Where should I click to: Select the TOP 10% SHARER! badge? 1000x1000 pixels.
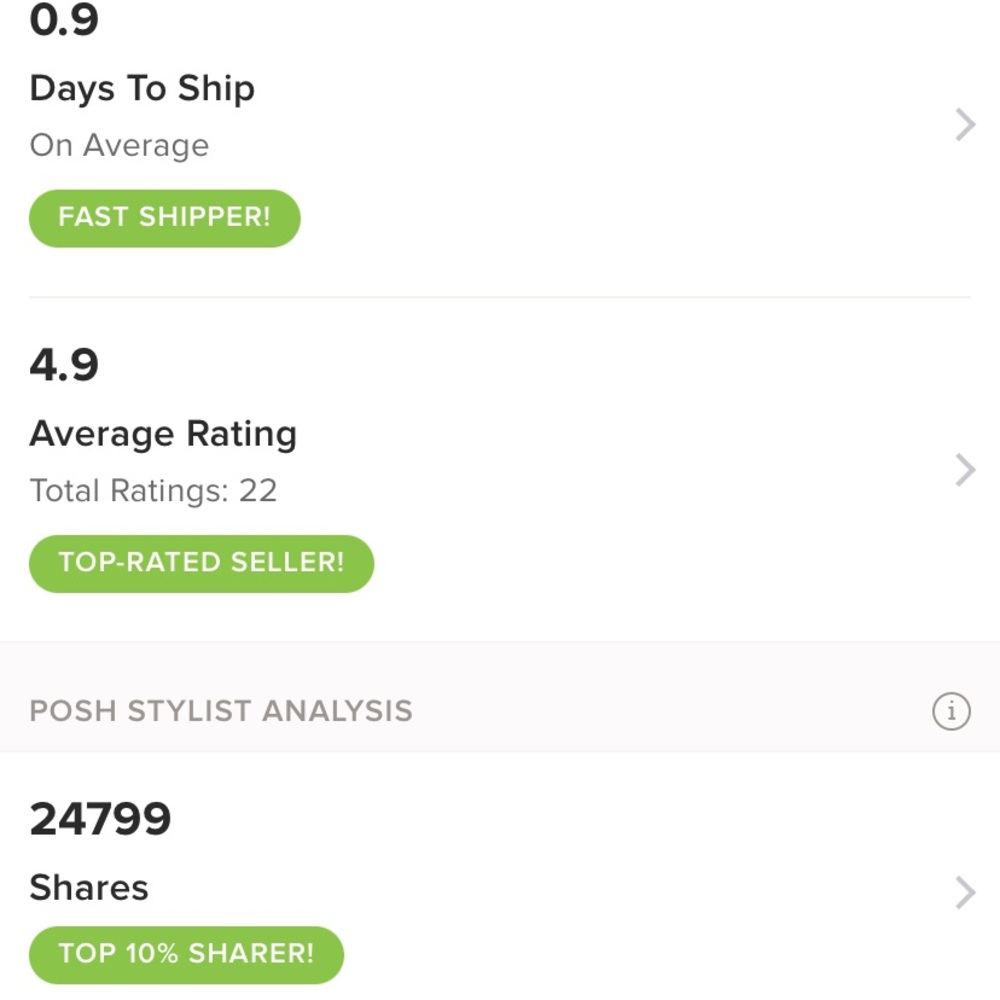186,954
